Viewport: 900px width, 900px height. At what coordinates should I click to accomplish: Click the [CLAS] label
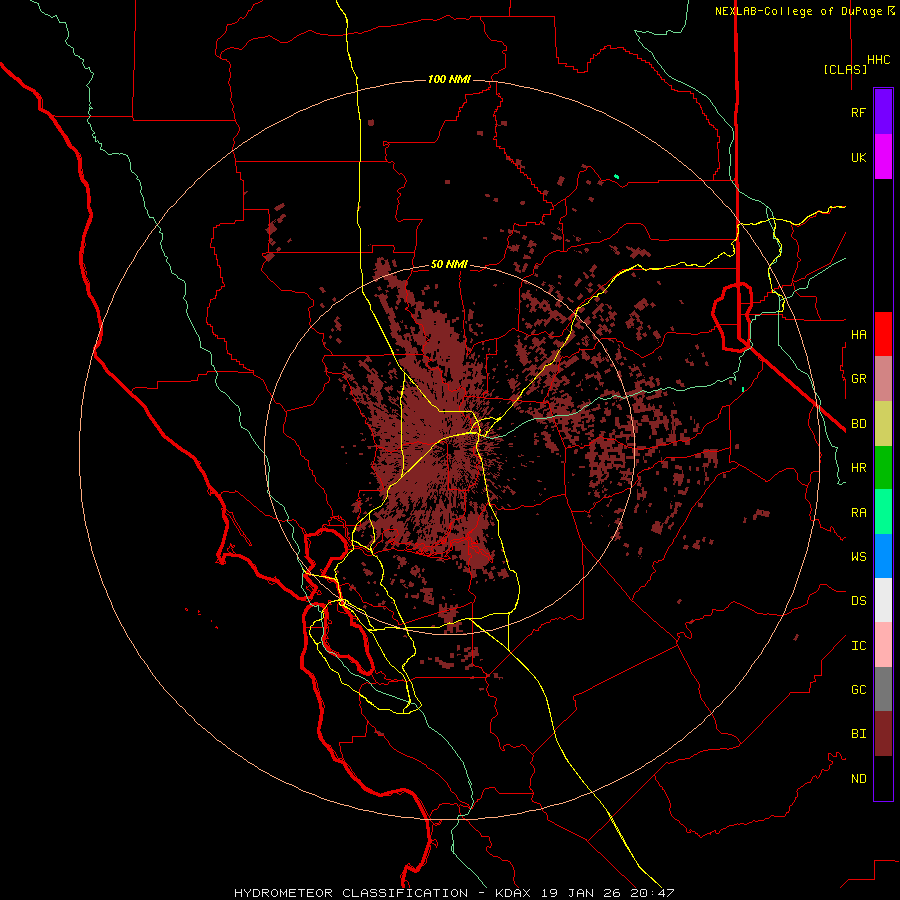845,69
